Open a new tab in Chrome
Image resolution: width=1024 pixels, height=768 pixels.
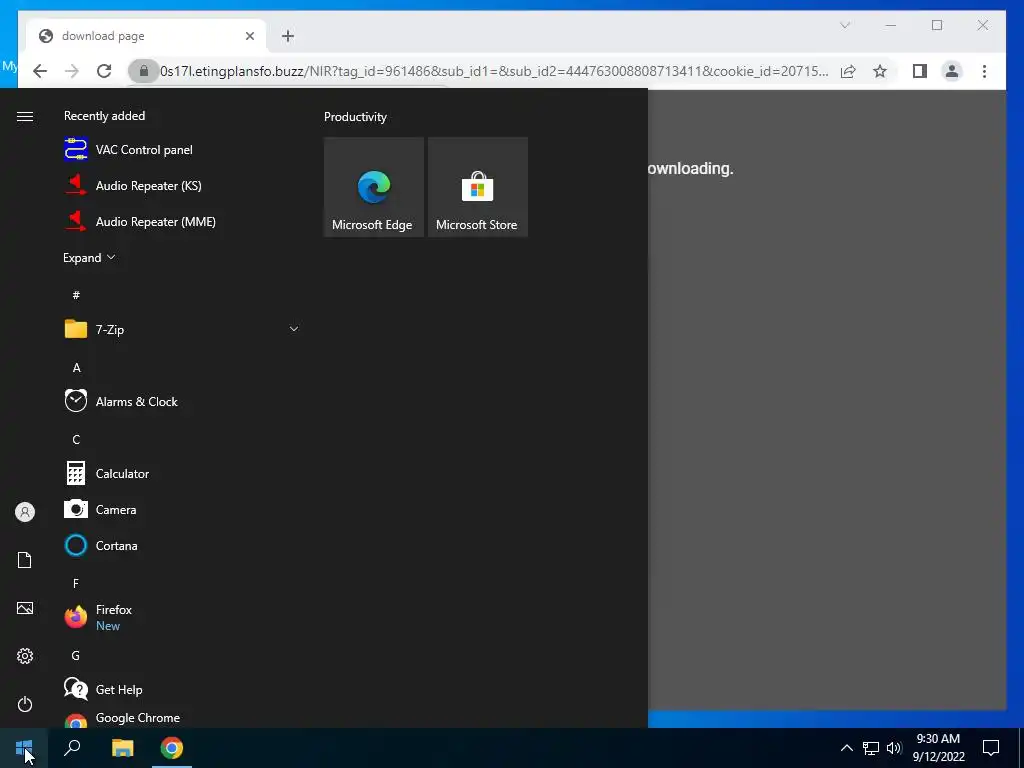click(288, 36)
